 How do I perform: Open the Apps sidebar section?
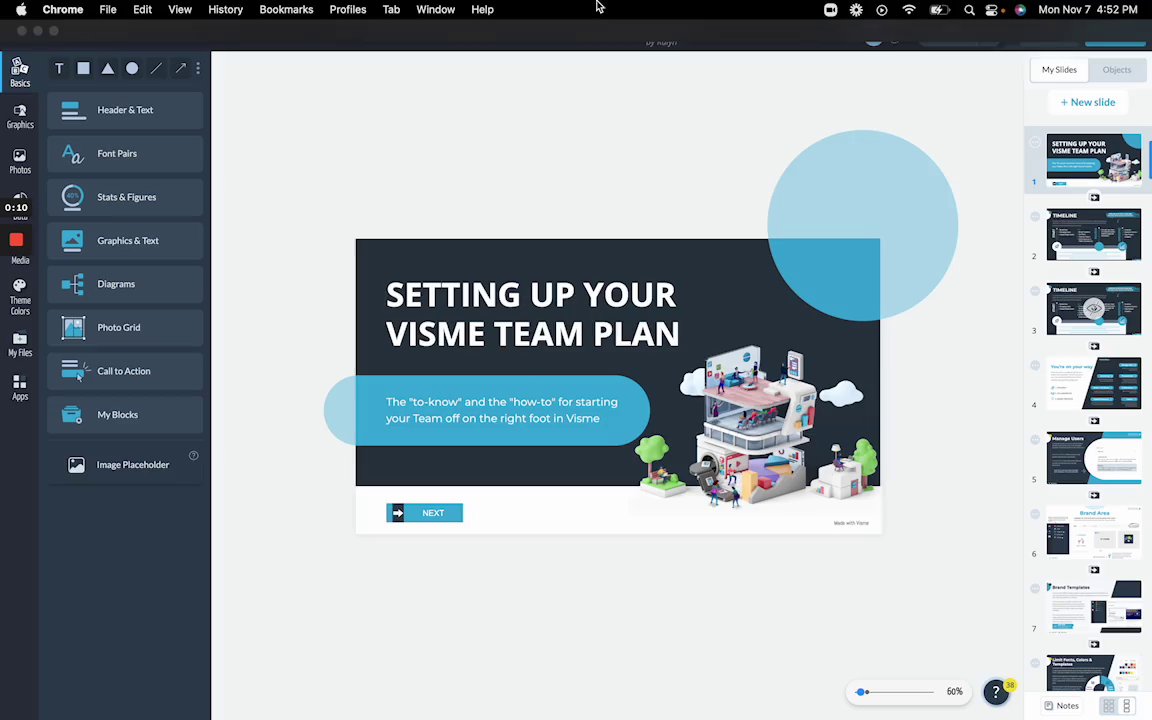pos(20,387)
